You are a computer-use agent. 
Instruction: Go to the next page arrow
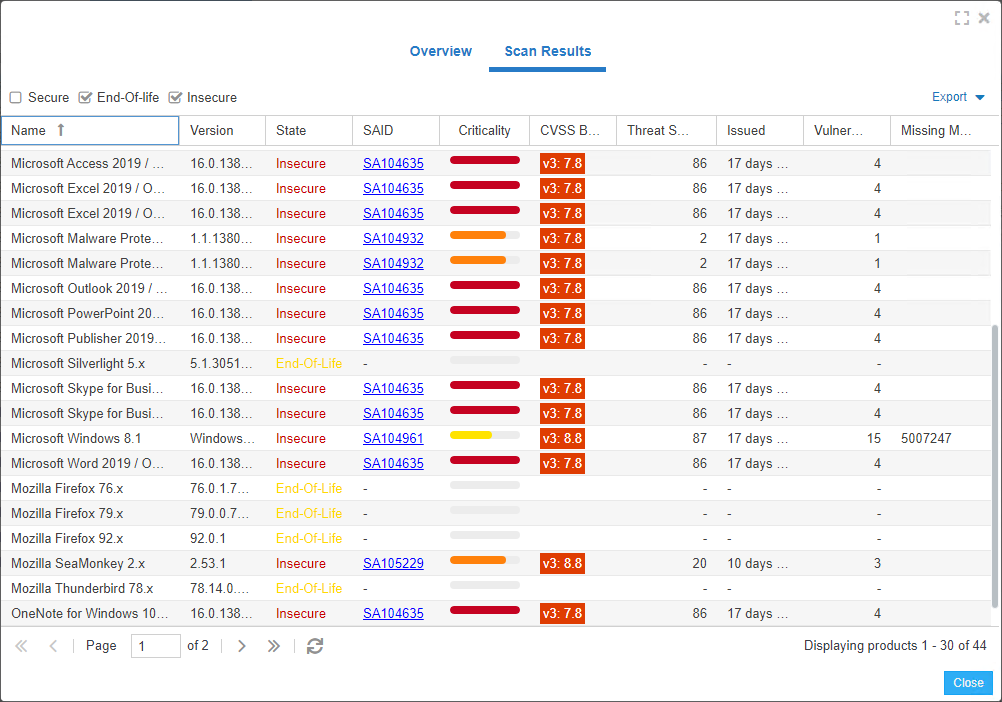click(x=241, y=646)
